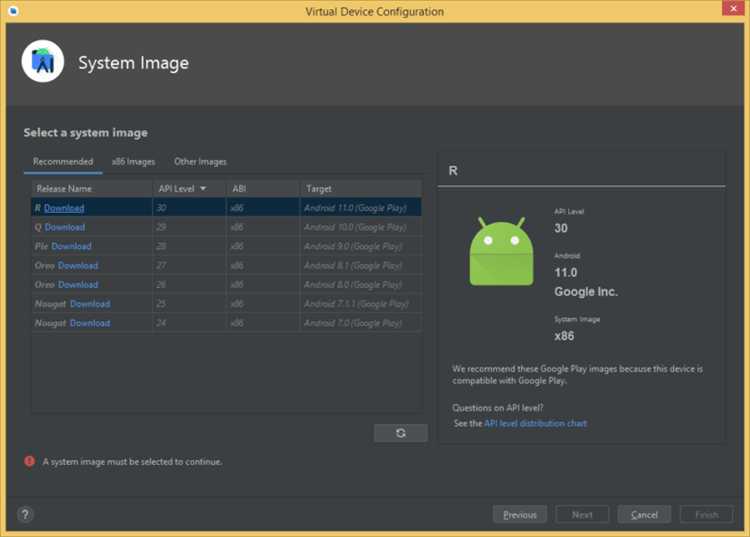The image size is (750, 537).
Task: Click the Cancel button
Action: (644, 515)
